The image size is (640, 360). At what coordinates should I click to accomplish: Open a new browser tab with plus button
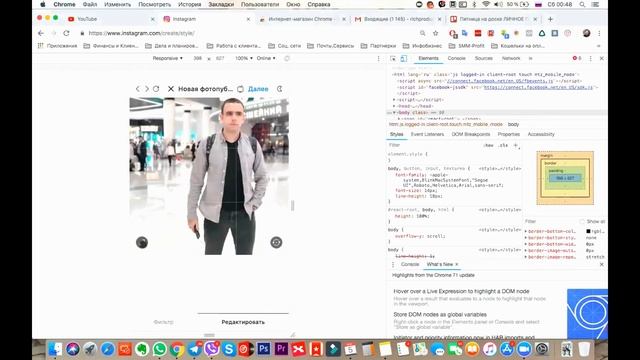(550, 19)
